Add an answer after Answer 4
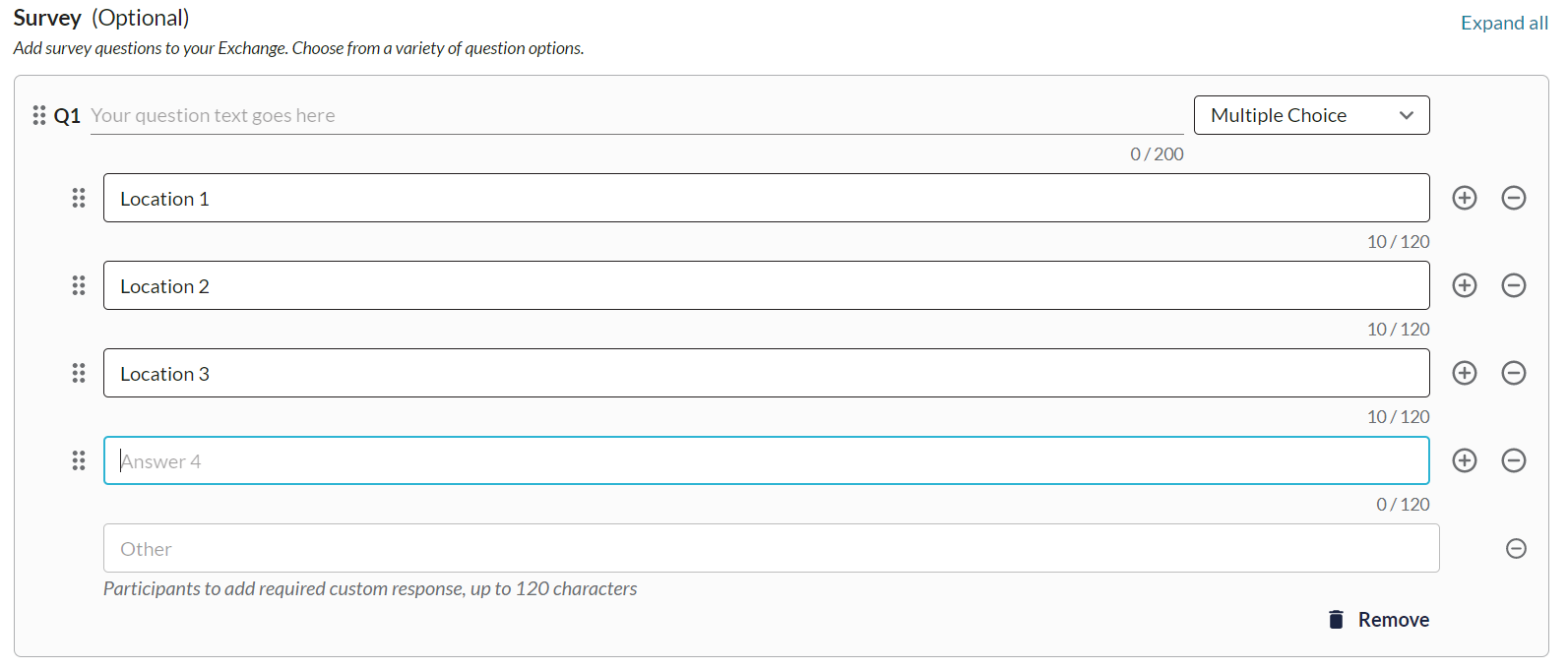1568x669 pixels. 1465,460
